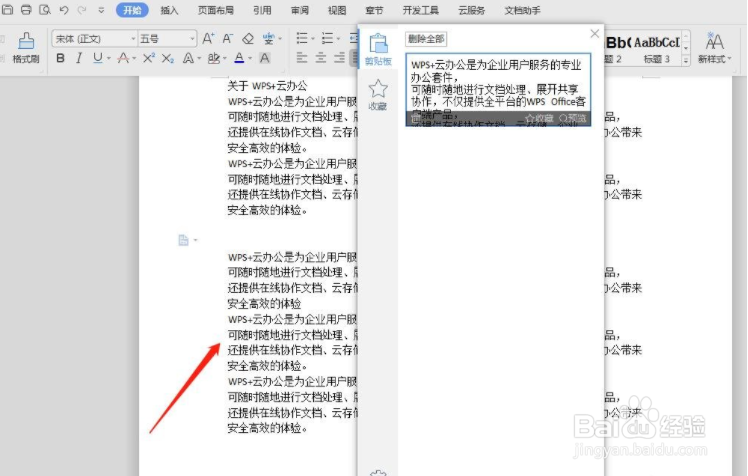Open the 页面布局 tab

[x=216, y=10]
